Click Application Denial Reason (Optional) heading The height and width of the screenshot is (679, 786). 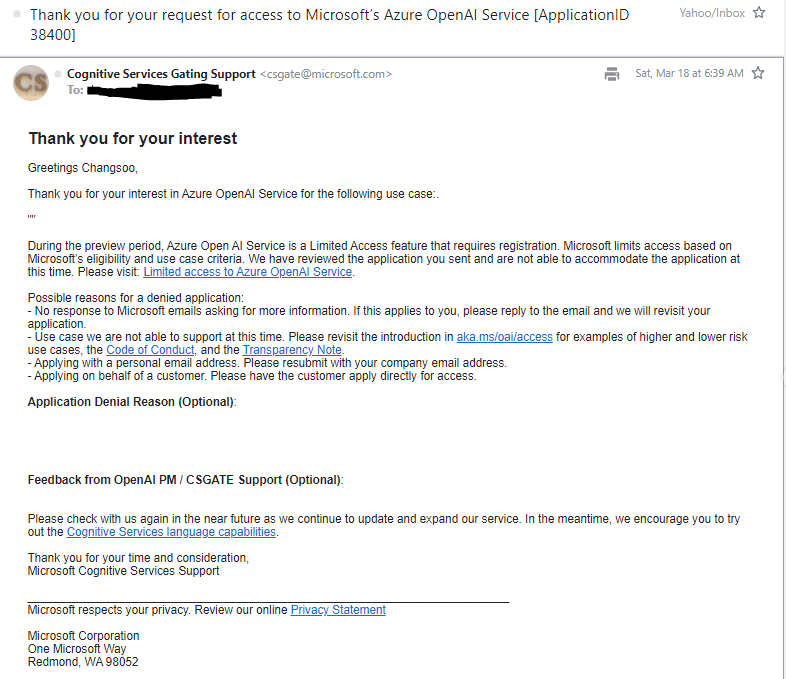[132, 402]
